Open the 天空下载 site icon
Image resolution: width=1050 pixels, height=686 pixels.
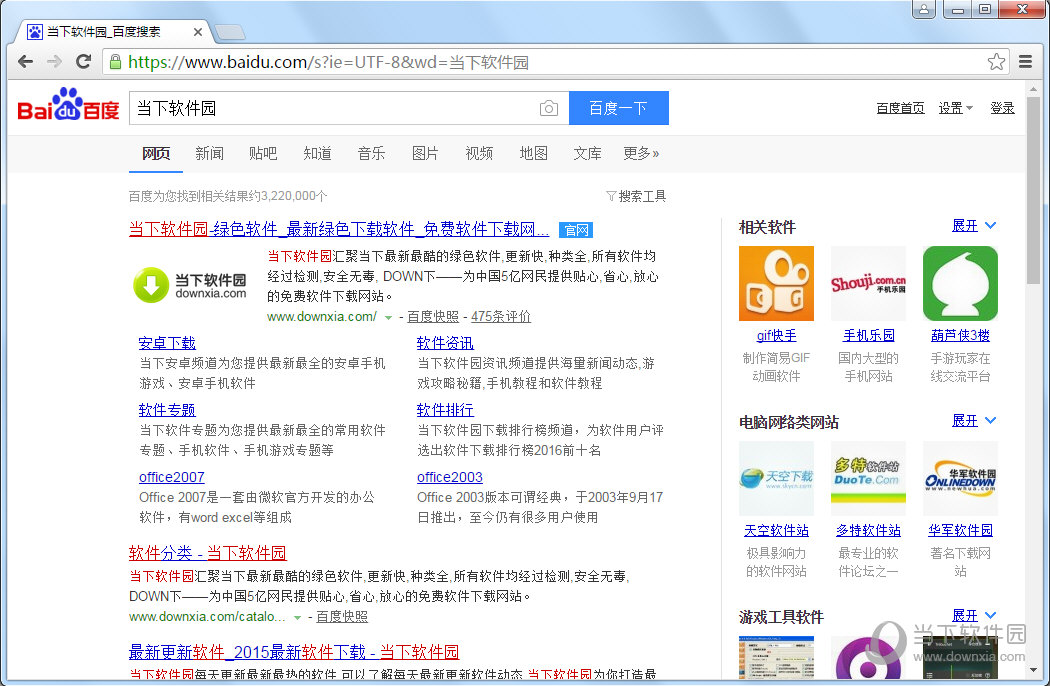click(776, 478)
